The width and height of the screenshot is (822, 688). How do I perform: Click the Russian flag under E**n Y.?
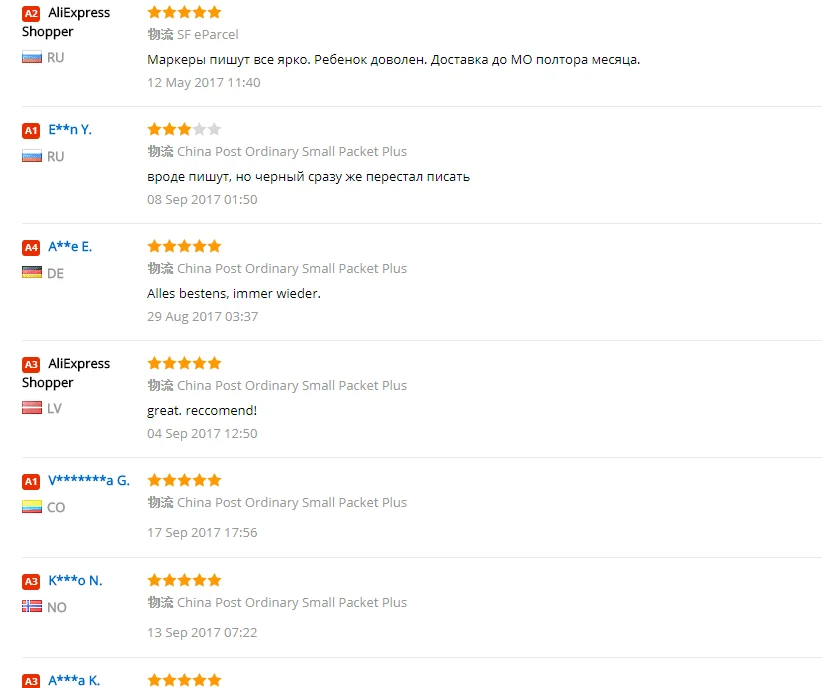click(31, 156)
